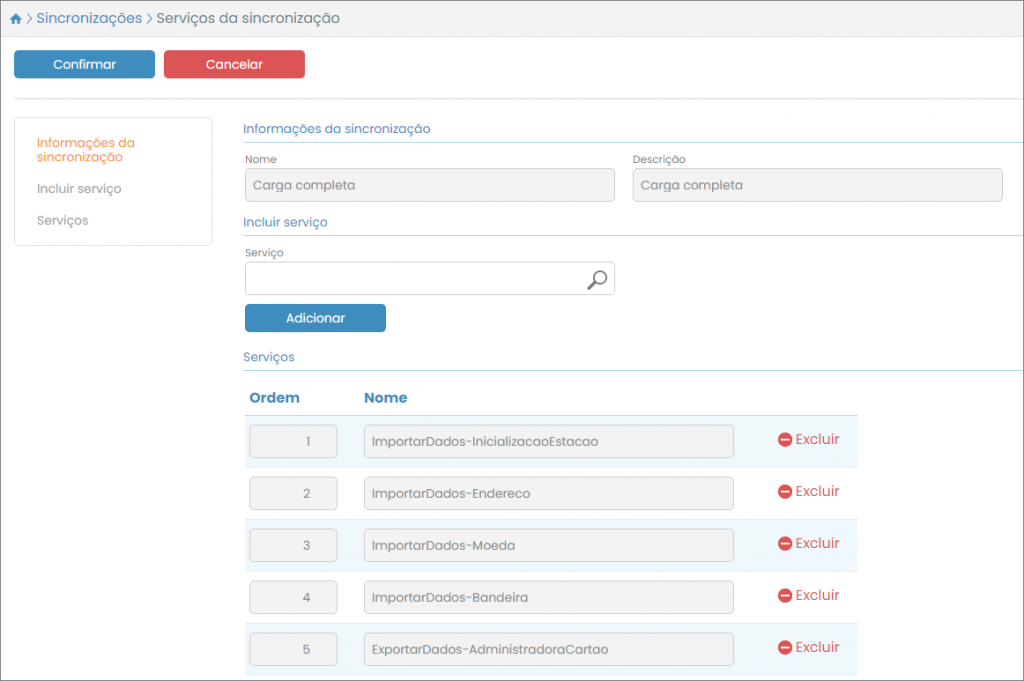Open Sincronizações breadcrumb link
This screenshot has width=1024, height=681.
tap(89, 18)
